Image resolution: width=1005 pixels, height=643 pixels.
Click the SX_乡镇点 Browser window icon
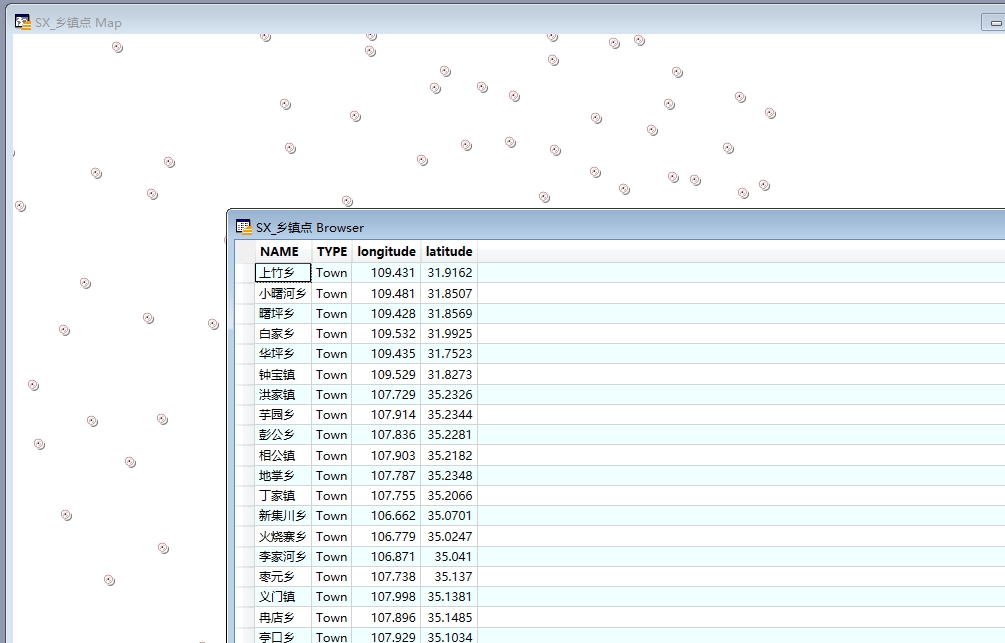(x=243, y=227)
